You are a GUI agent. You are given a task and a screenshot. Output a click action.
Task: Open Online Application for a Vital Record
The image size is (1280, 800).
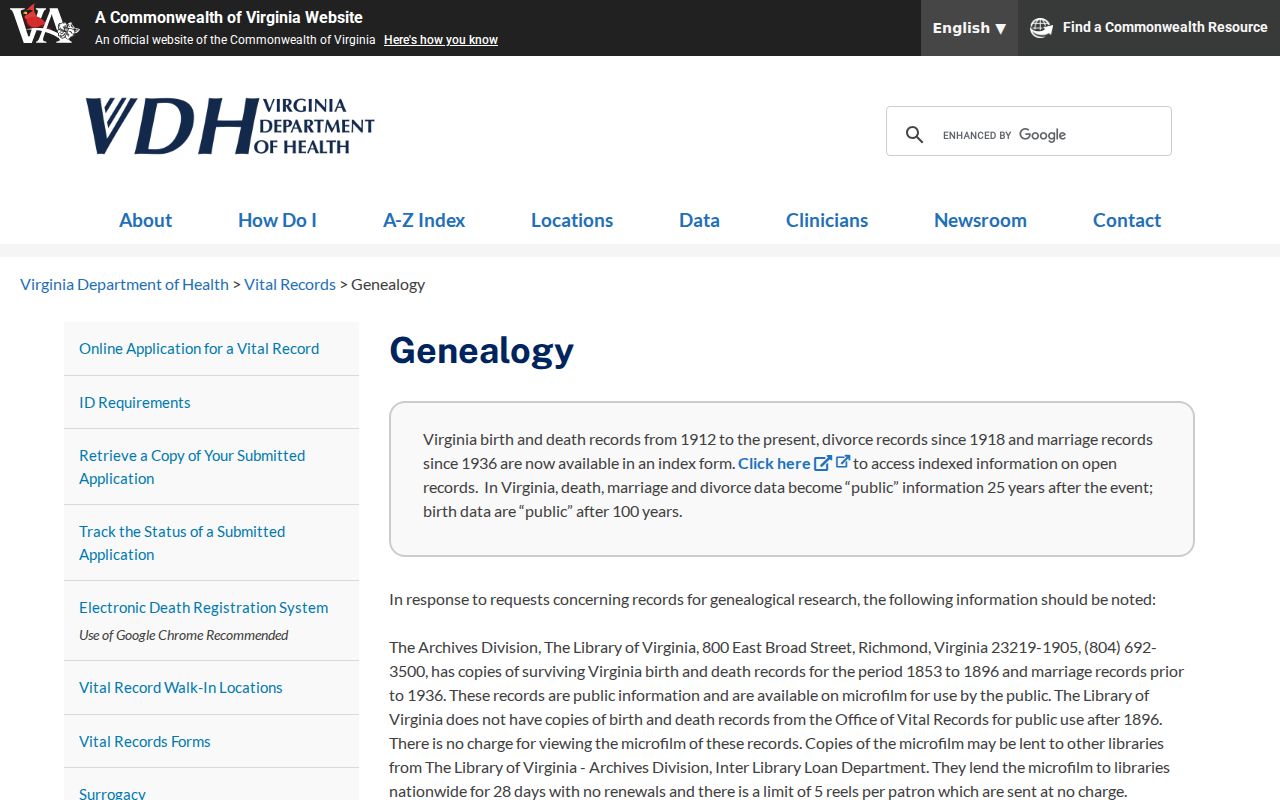coord(199,348)
